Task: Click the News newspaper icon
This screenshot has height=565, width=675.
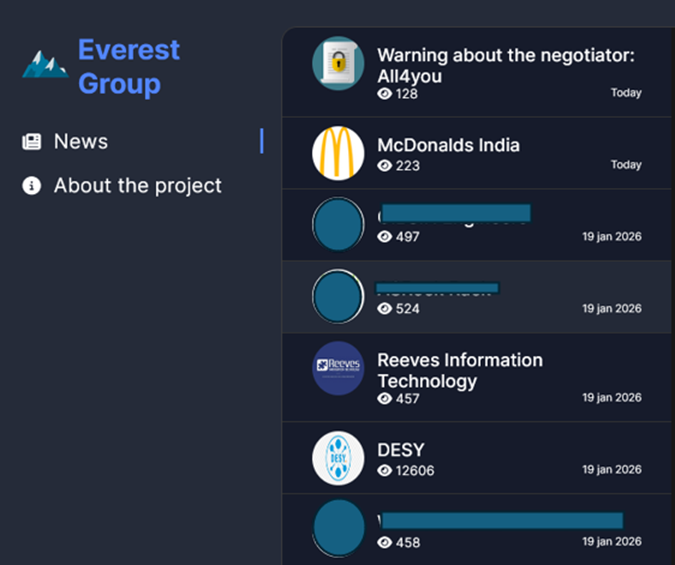Action: coord(32,142)
